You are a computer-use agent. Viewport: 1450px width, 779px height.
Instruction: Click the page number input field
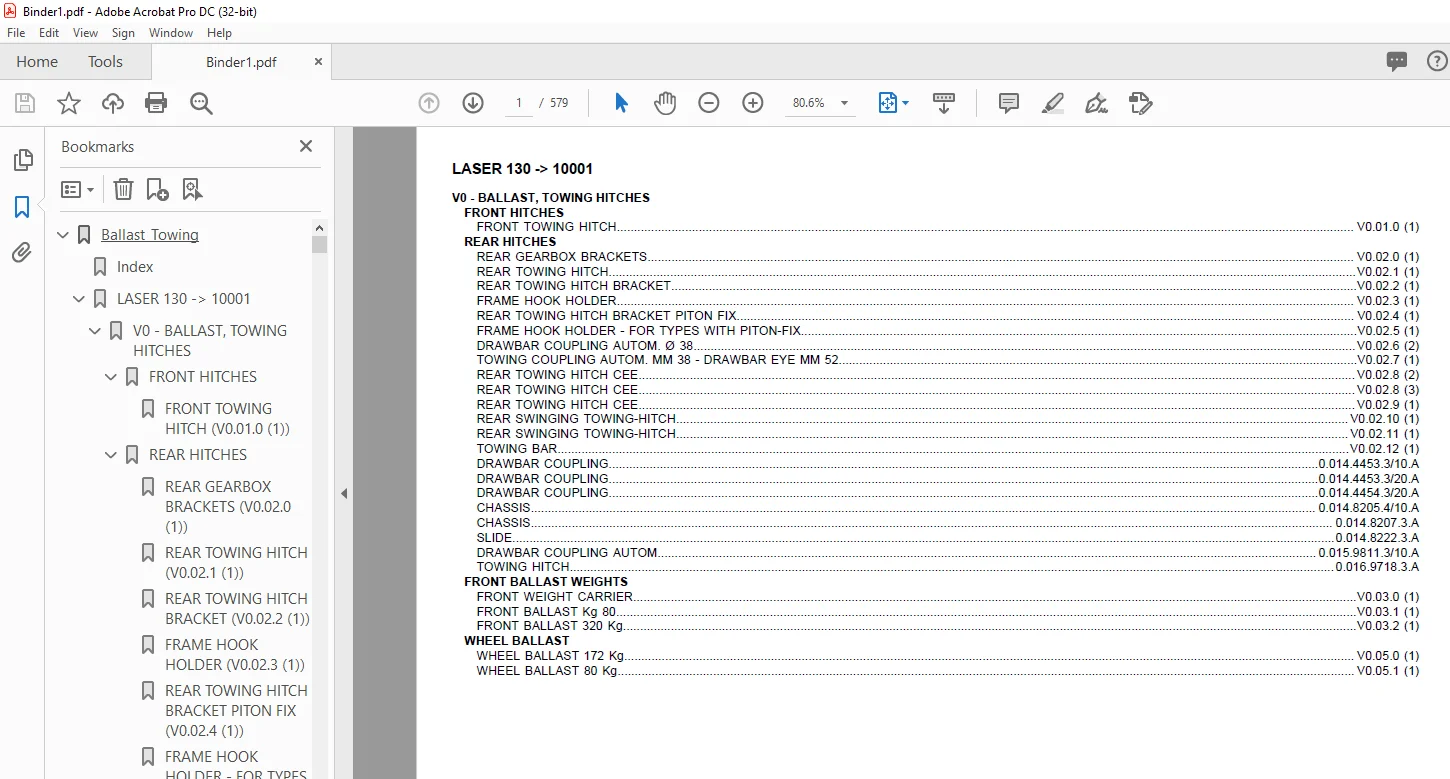[x=519, y=103]
